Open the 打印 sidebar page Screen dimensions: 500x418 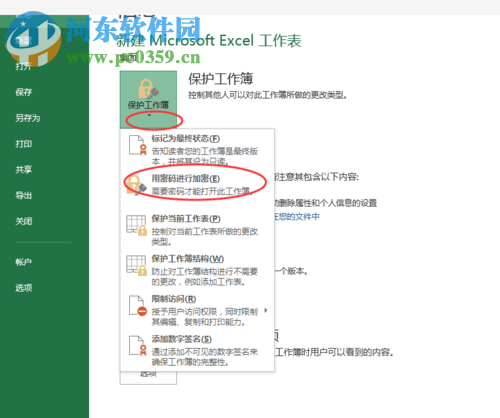click(x=23, y=144)
